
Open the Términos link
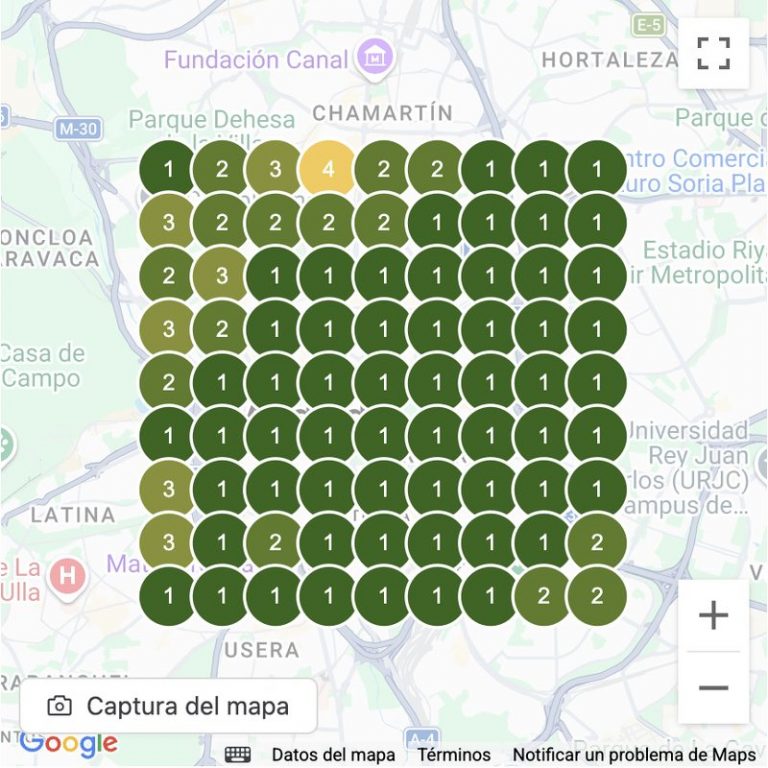tap(454, 755)
